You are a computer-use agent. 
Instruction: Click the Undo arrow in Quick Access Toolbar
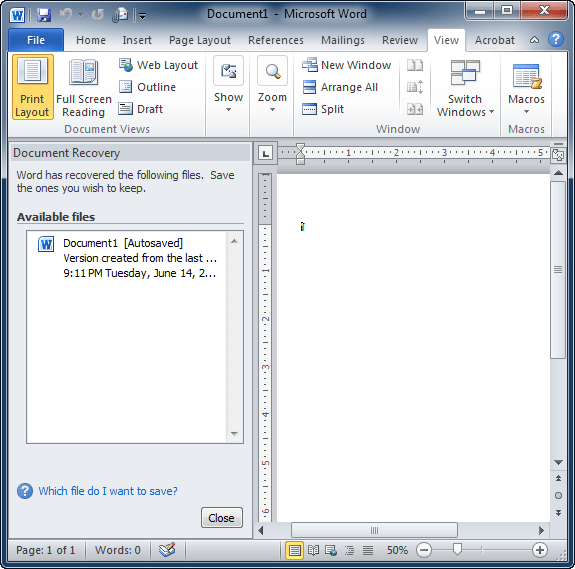coord(66,15)
